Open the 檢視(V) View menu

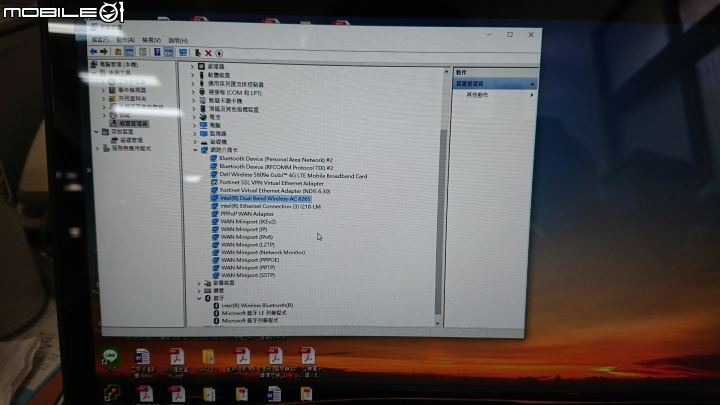(x=152, y=40)
